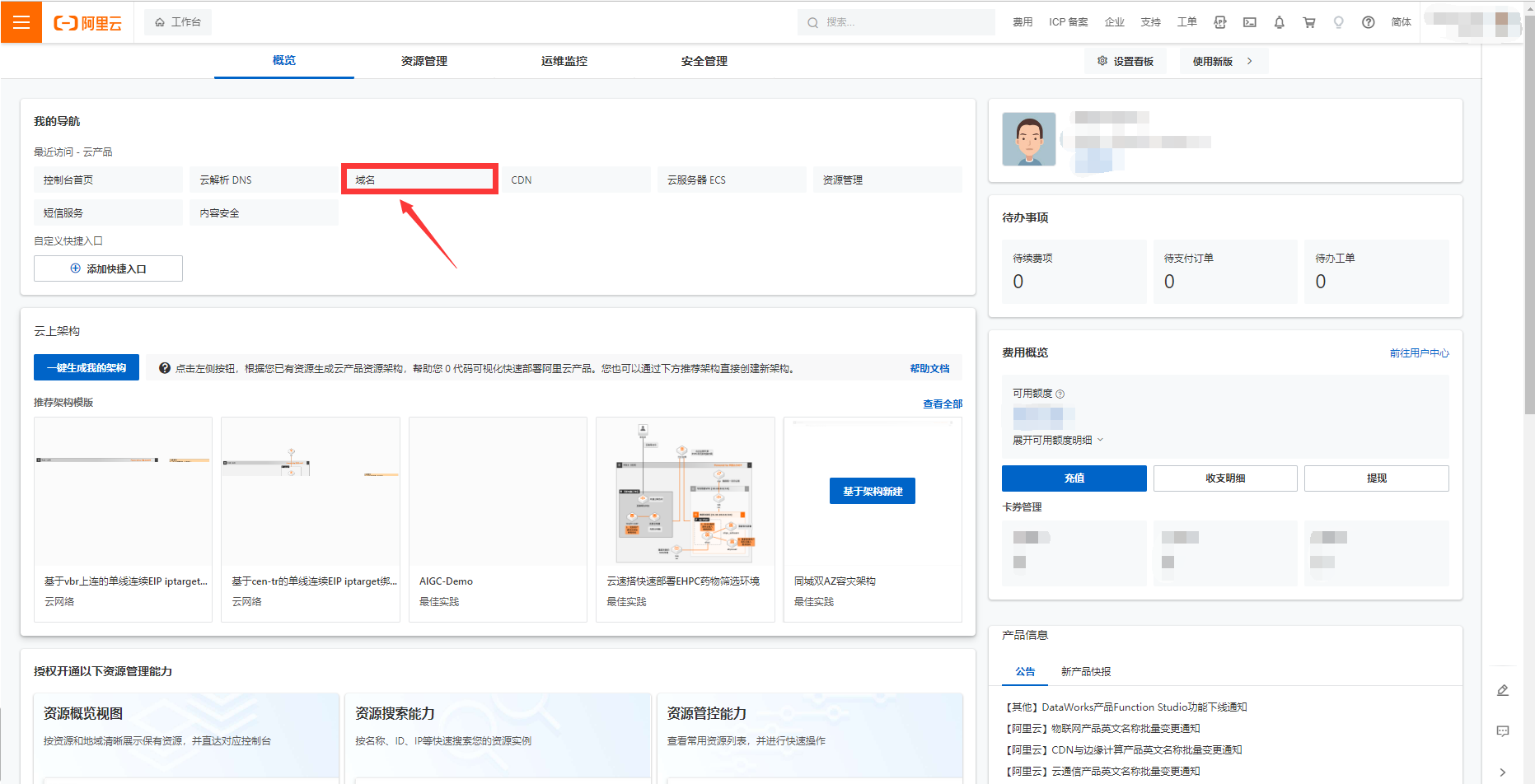Expand the right sidebar chevron arrow
This screenshot has width=1535, height=784.
coord(1502,772)
